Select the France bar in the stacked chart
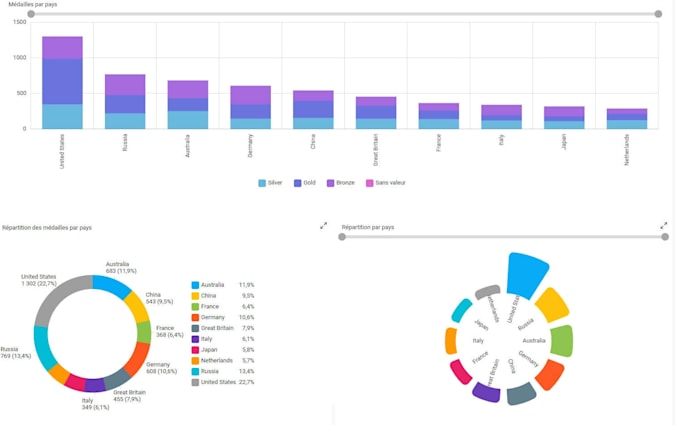Viewport: 680px width, 425px height. pos(438,116)
